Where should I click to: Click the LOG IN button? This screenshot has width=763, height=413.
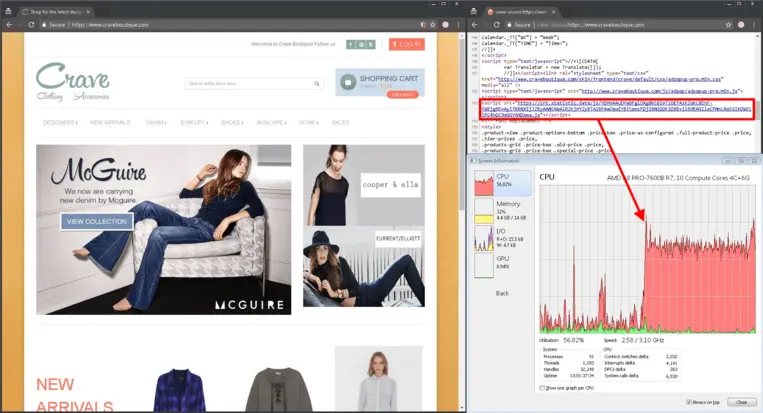(x=407, y=44)
